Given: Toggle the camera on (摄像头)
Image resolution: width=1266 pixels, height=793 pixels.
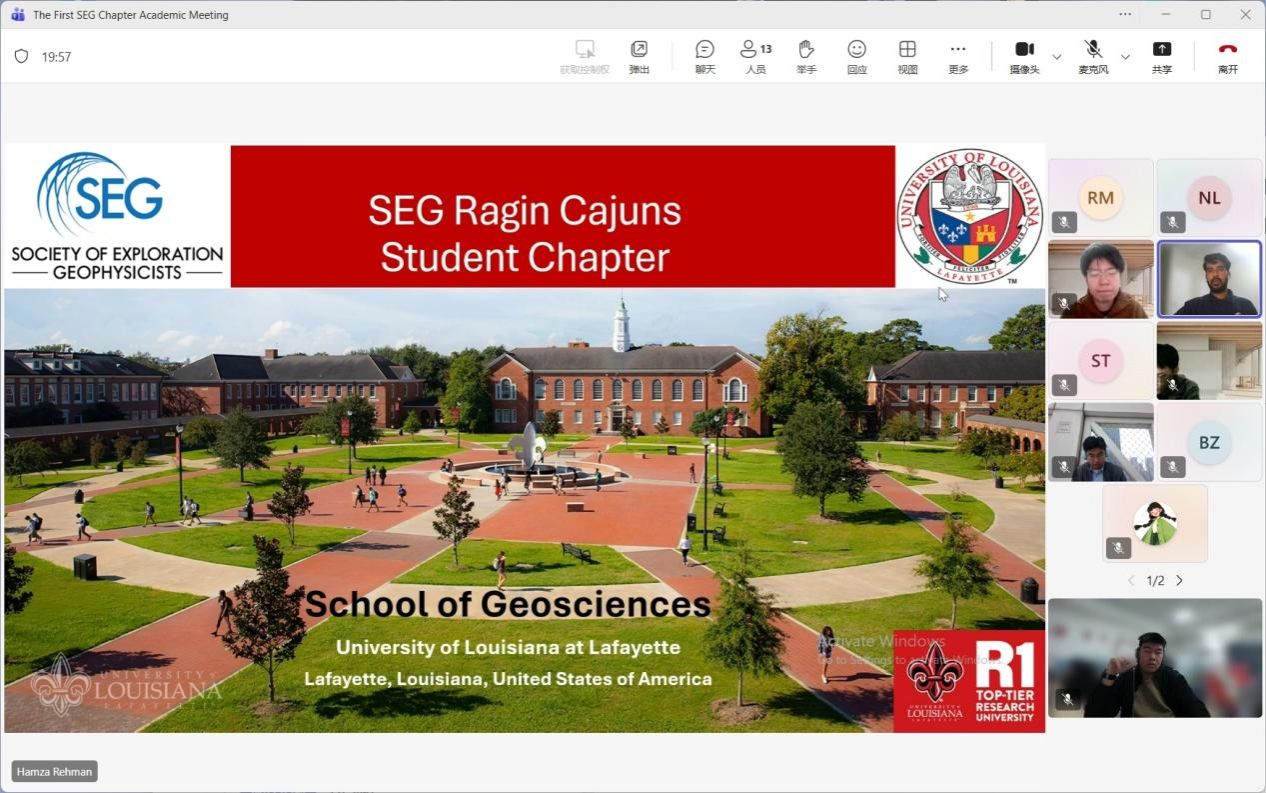Looking at the screenshot, I should (x=1024, y=56).
